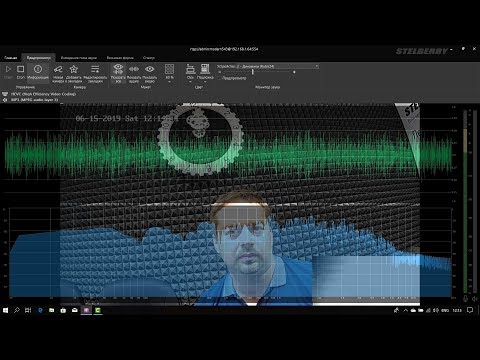
Task: Click the input language indicator in tray
Action: (x=445, y=310)
